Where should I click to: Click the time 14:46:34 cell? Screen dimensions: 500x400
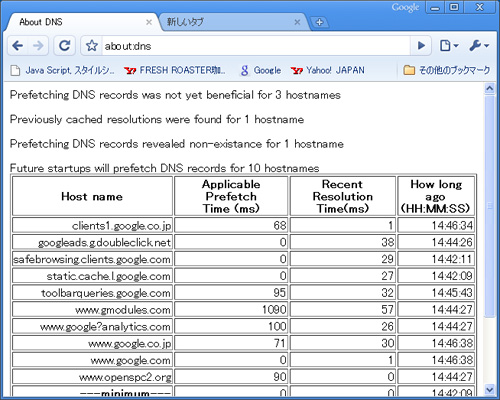click(436, 225)
